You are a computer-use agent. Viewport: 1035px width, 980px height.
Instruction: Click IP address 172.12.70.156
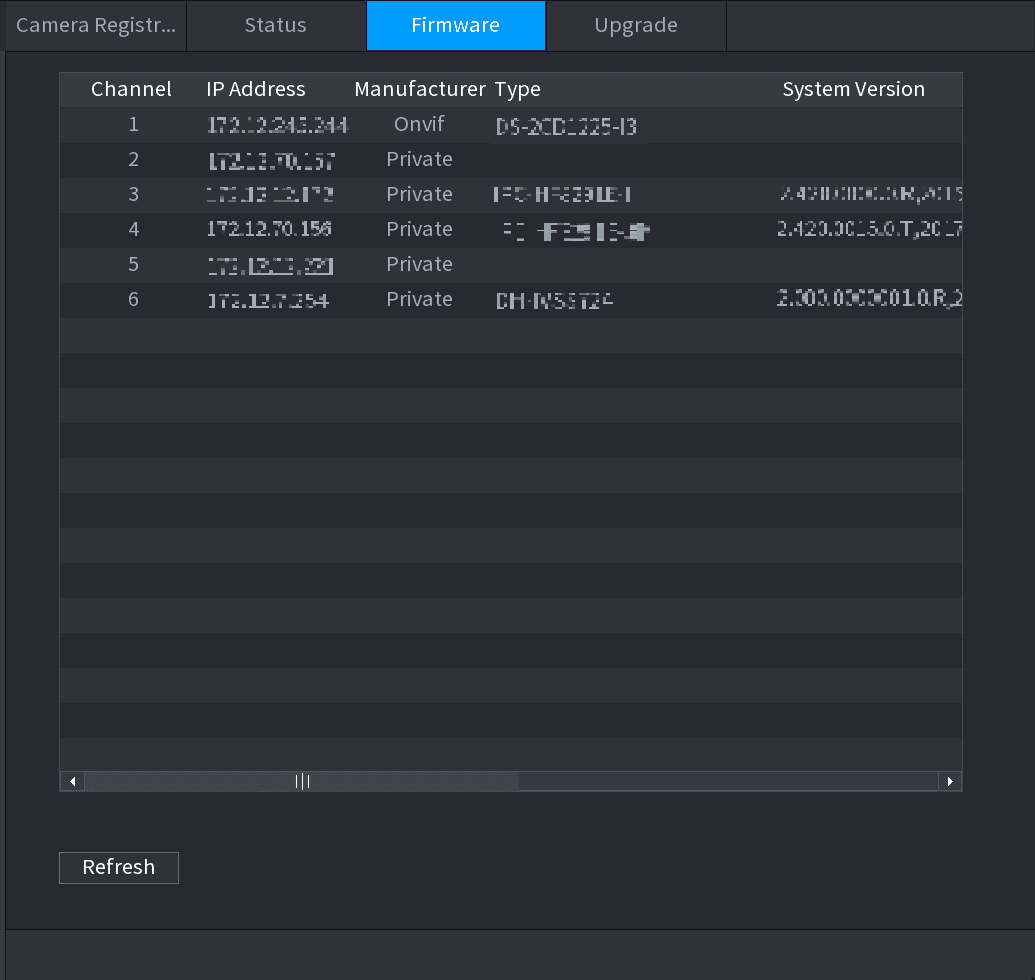[x=269, y=229]
